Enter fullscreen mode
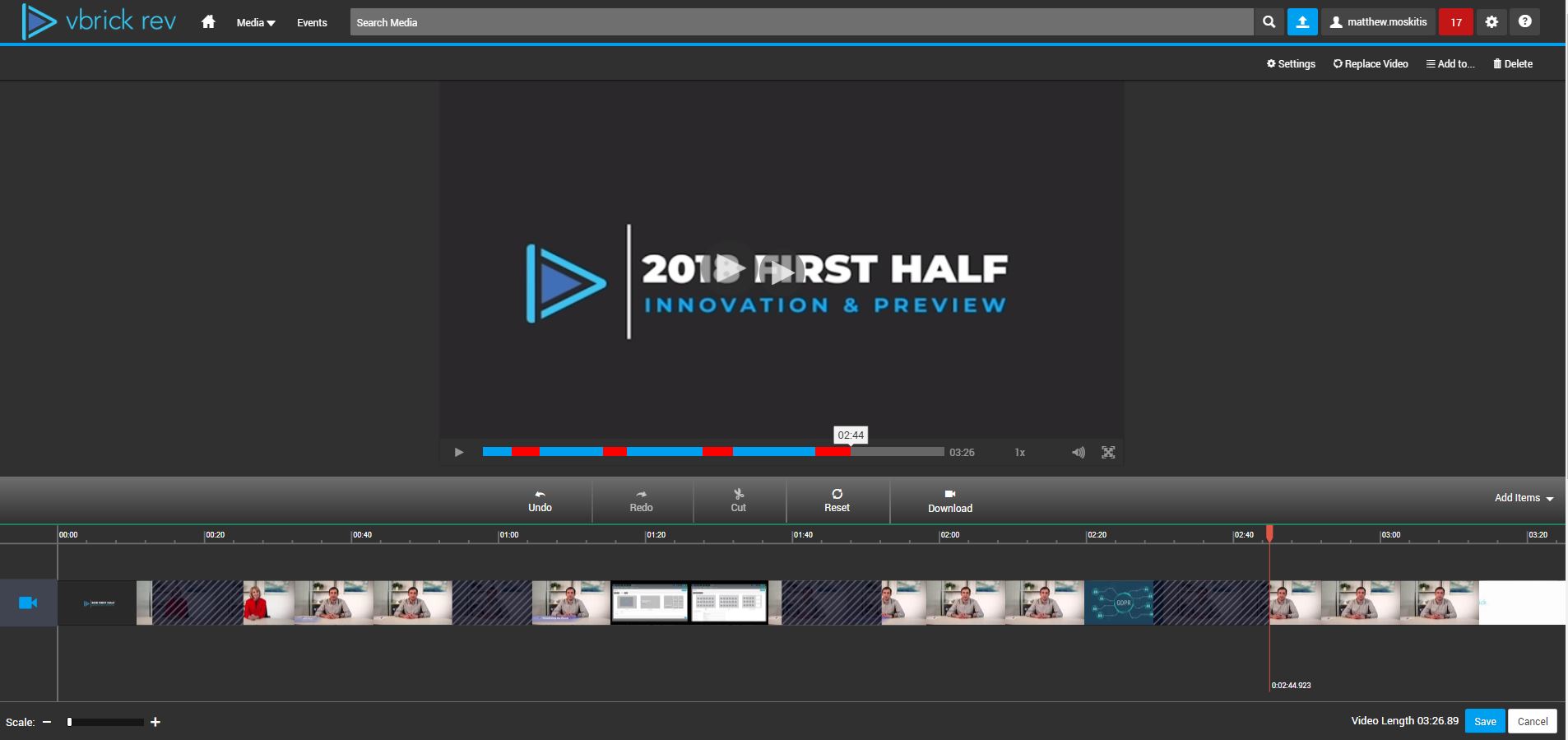Viewport: 1568px width, 740px height. 1108,452
